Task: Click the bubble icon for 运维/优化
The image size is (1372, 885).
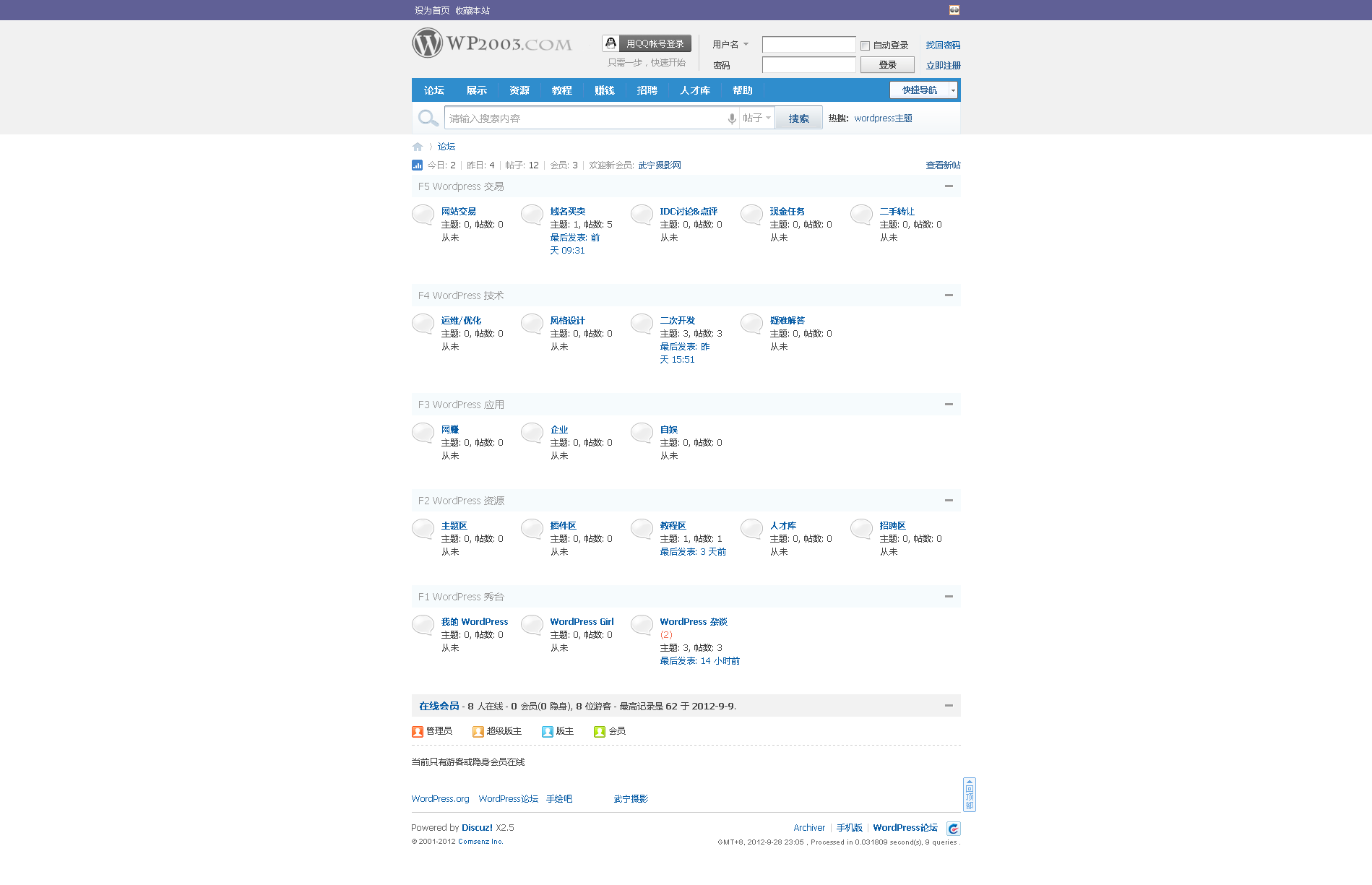Action: coord(423,324)
